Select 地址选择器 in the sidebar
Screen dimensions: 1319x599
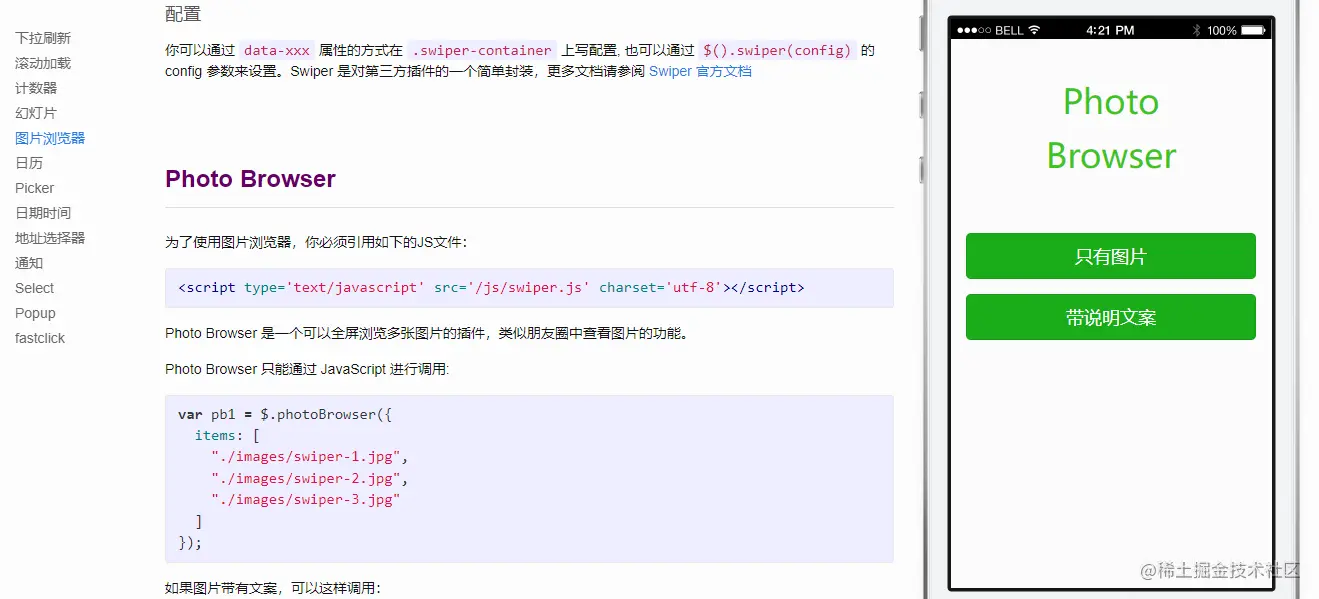point(50,238)
